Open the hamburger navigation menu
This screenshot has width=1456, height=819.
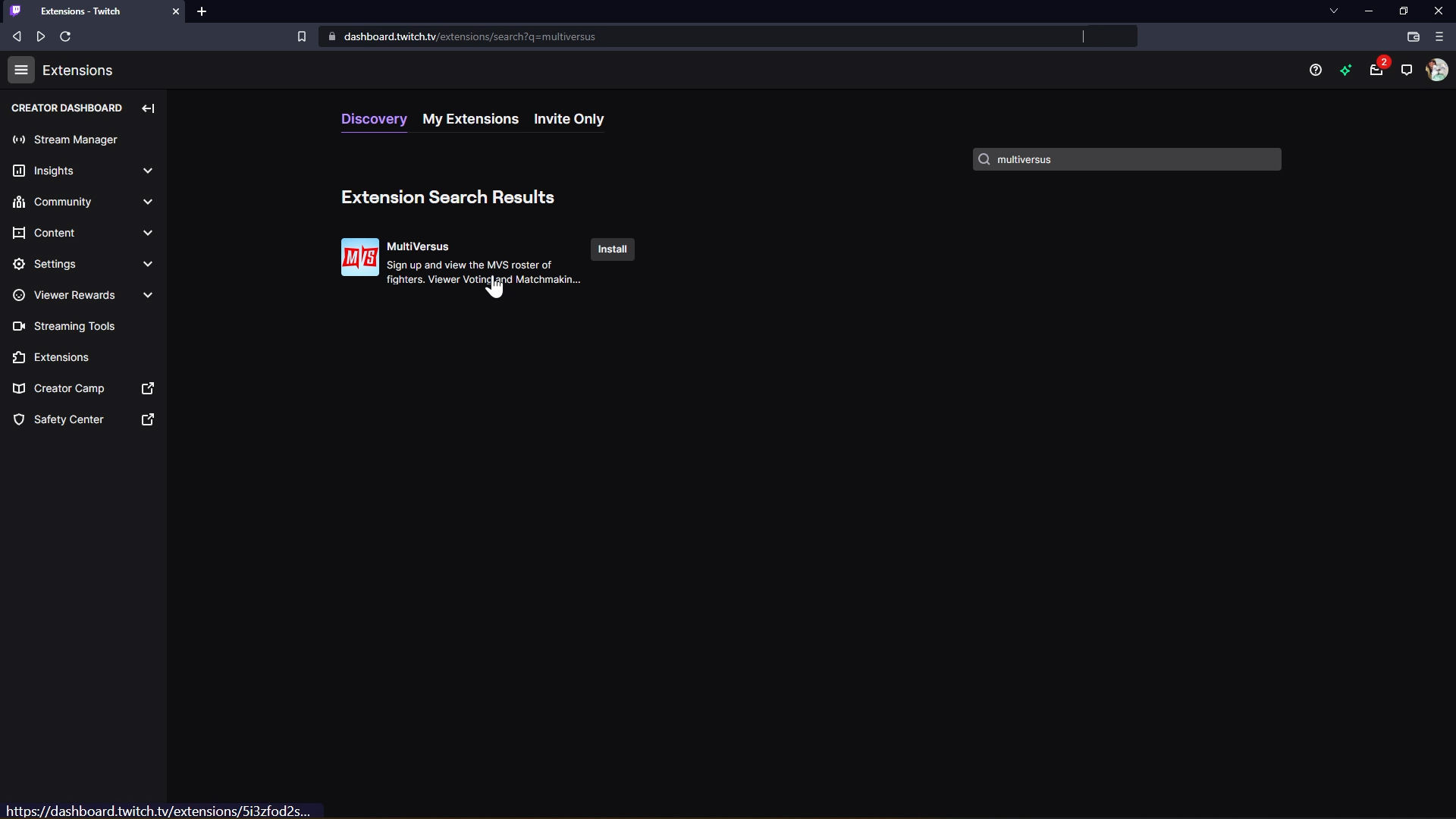[21, 70]
